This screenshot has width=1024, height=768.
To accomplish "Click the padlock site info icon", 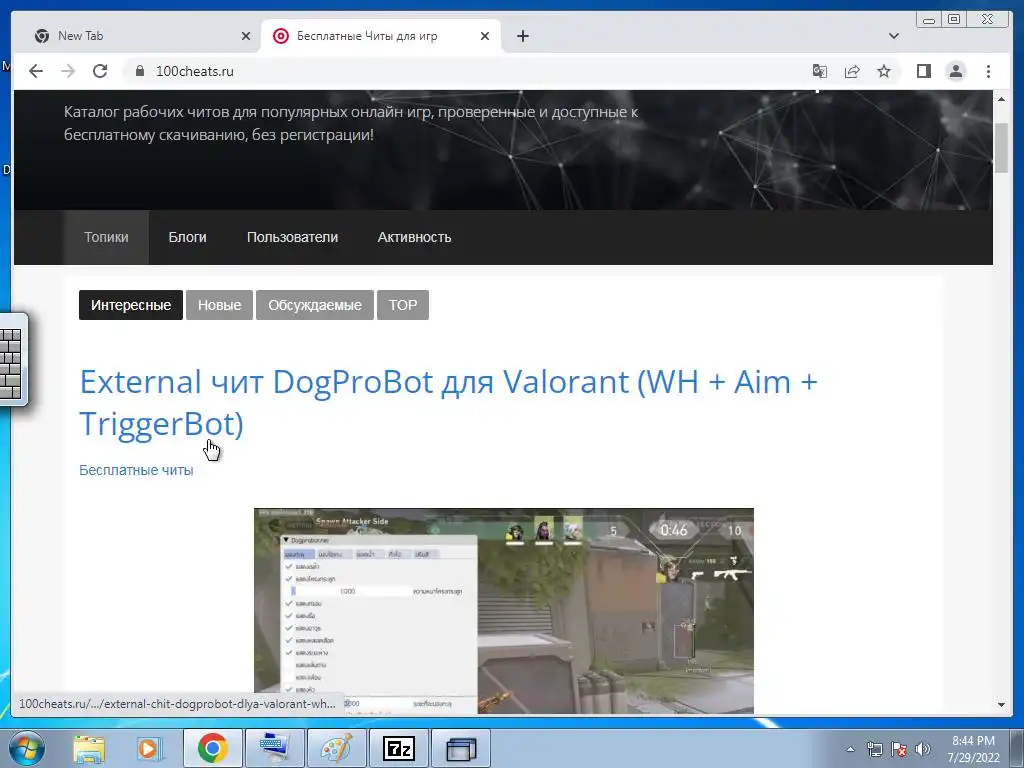I will (139, 71).
